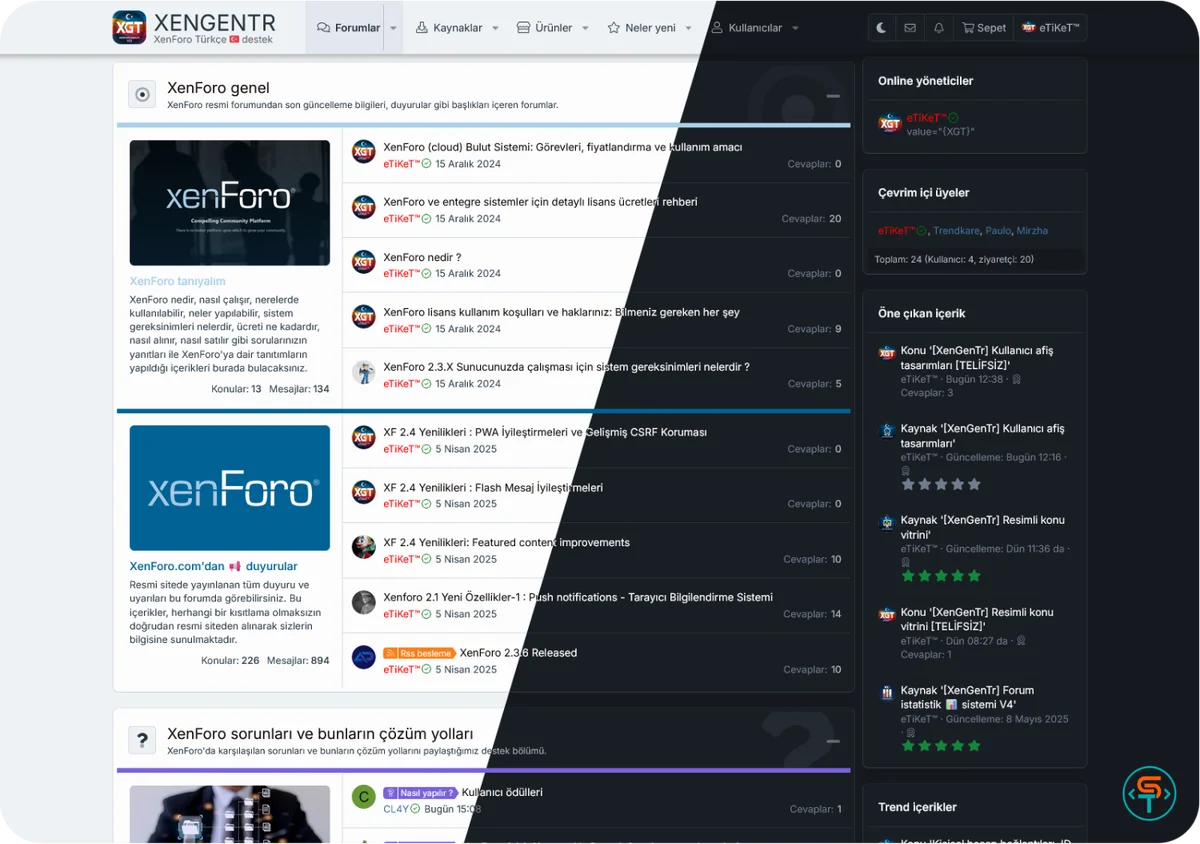Open thread about detaylı lisans ücretleri rehberi
This screenshot has width=1200, height=844.
point(540,202)
